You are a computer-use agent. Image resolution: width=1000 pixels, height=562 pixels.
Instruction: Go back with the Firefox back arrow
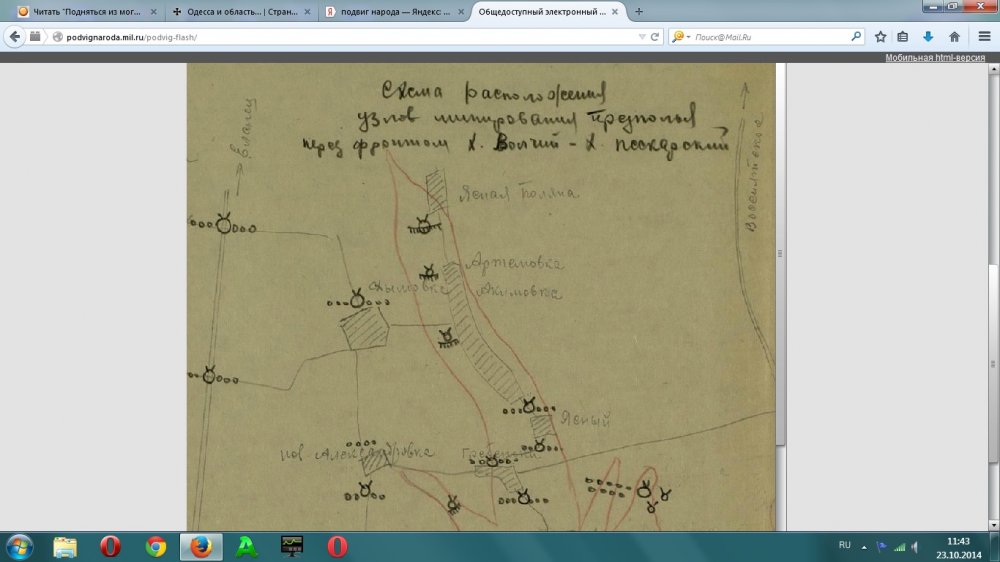coord(15,37)
